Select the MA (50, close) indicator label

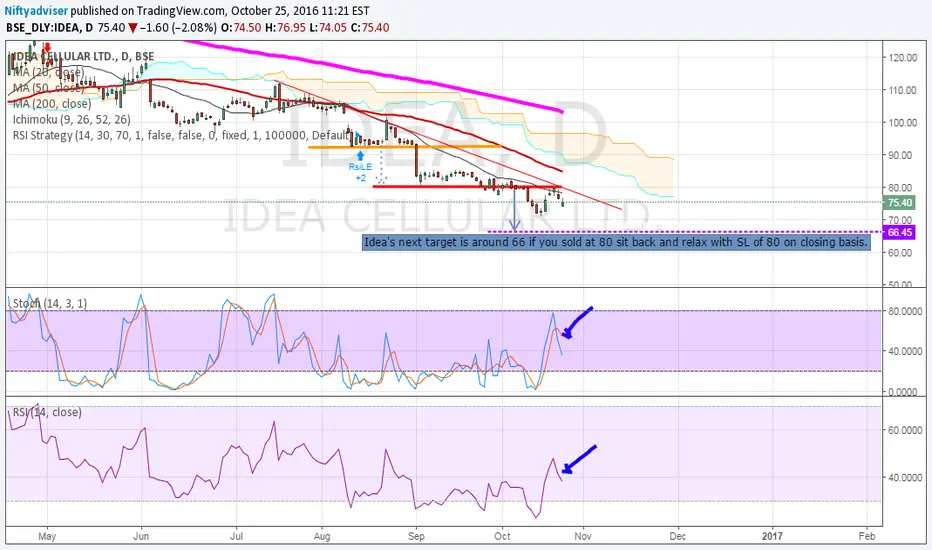[49, 88]
